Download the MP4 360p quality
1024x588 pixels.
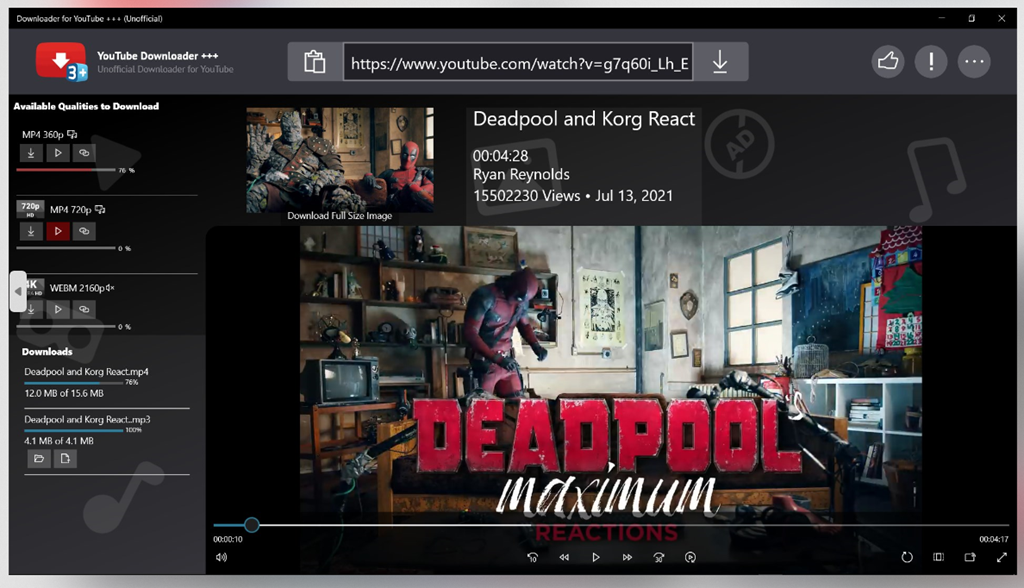31,153
